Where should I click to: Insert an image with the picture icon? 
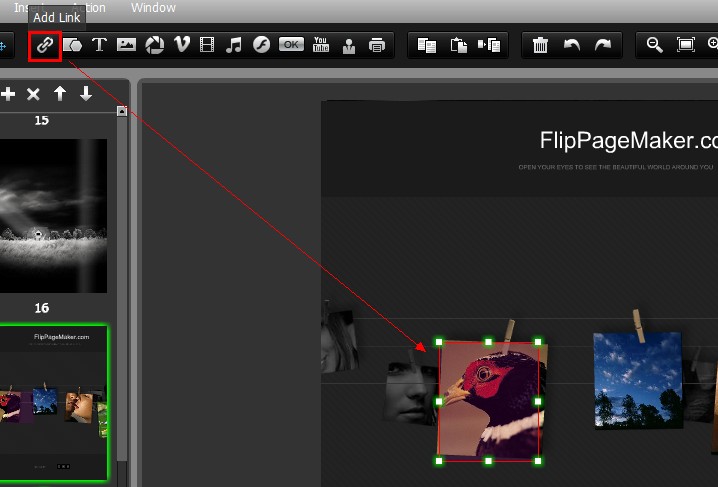point(126,45)
